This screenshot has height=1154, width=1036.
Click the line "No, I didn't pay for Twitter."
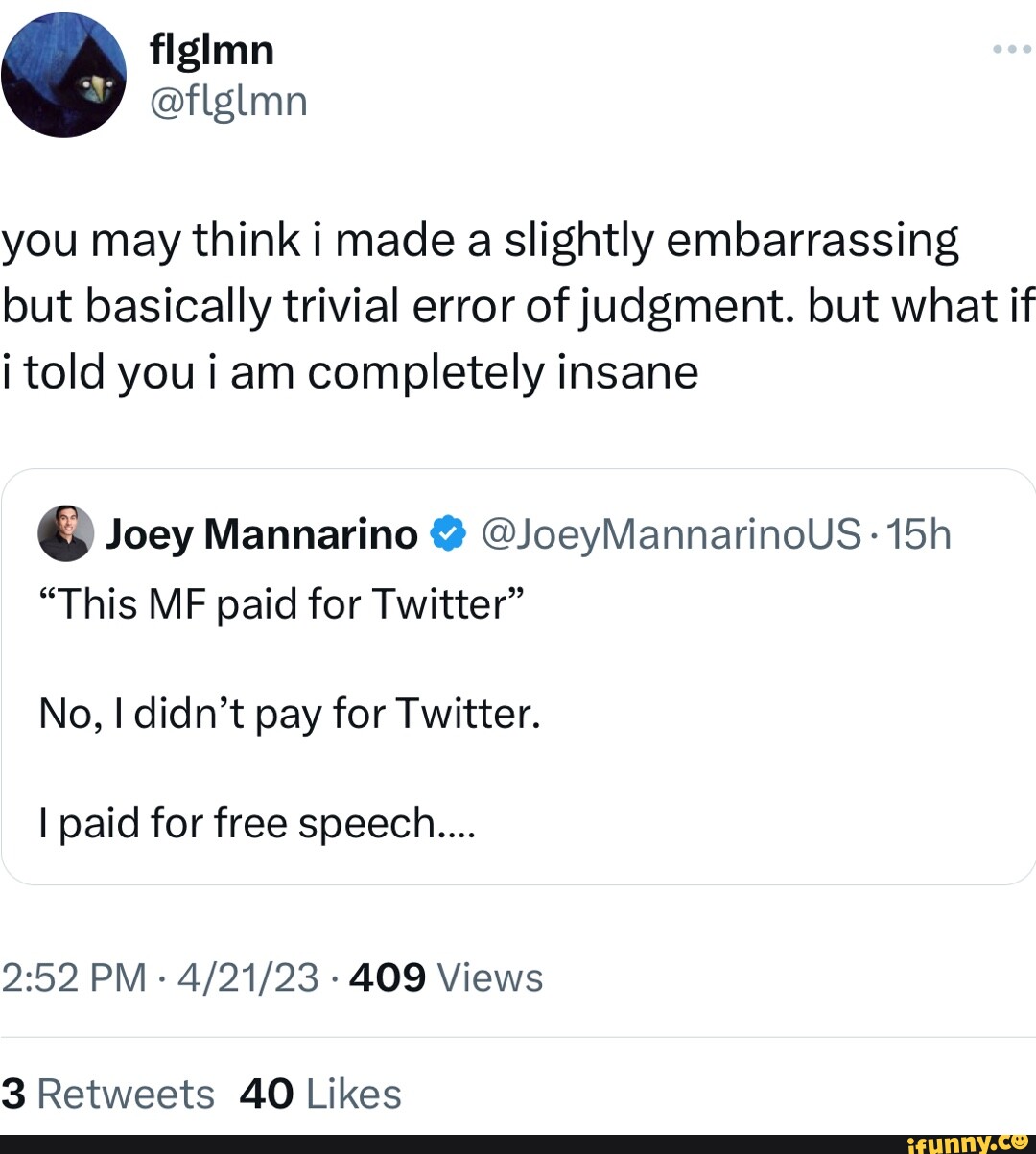click(290, 714)
